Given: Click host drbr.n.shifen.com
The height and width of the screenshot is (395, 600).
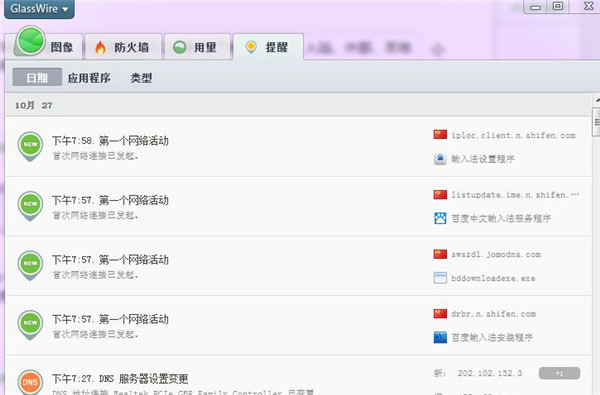Looking at the screenshot, I should click(x=493, y=314).
